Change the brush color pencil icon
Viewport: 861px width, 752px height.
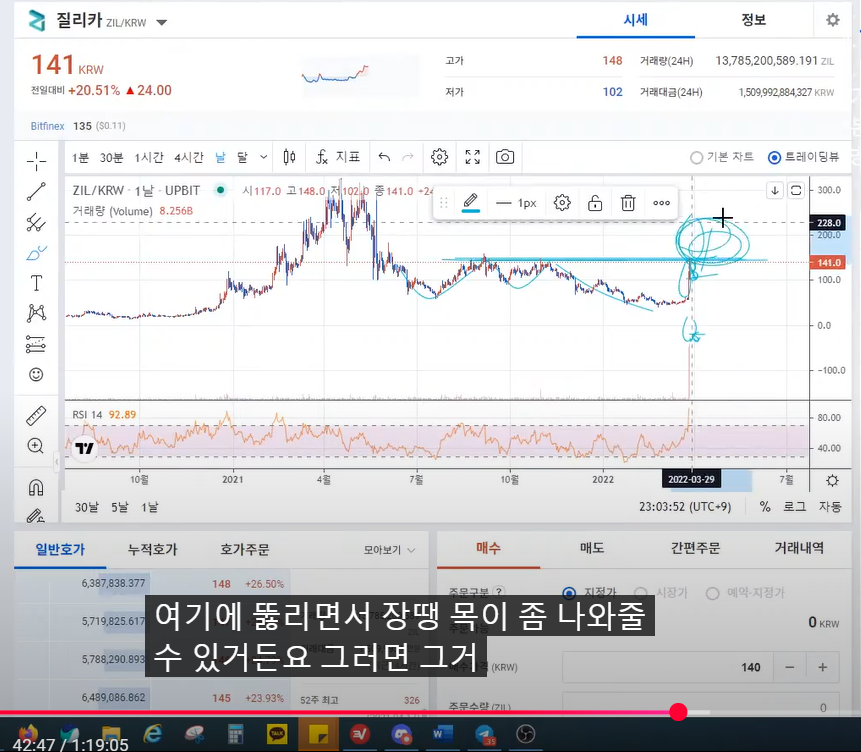[x=471, y=203]
